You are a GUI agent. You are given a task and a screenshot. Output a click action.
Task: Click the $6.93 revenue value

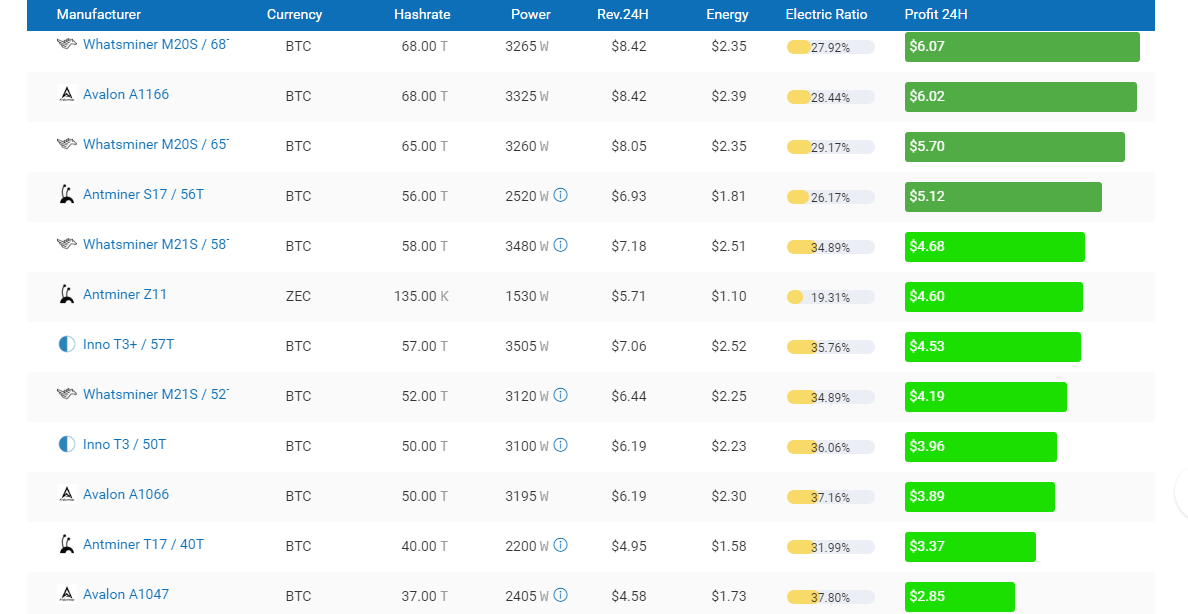(x=629, y=196)
